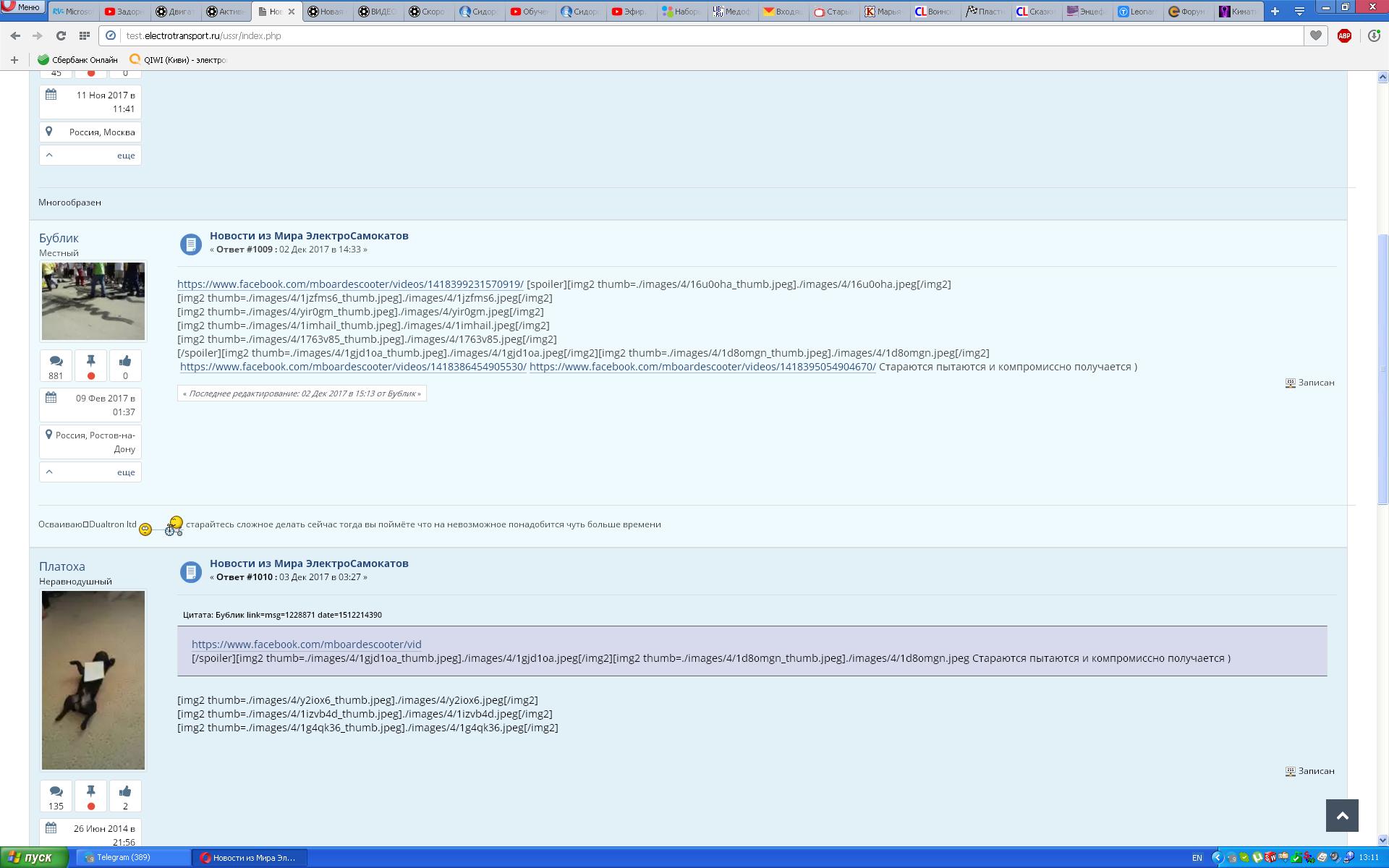This screenshot has height=868, width=1389.
Task: Open the facebook video link ending 1418399231570919
Action: point(350,284)
